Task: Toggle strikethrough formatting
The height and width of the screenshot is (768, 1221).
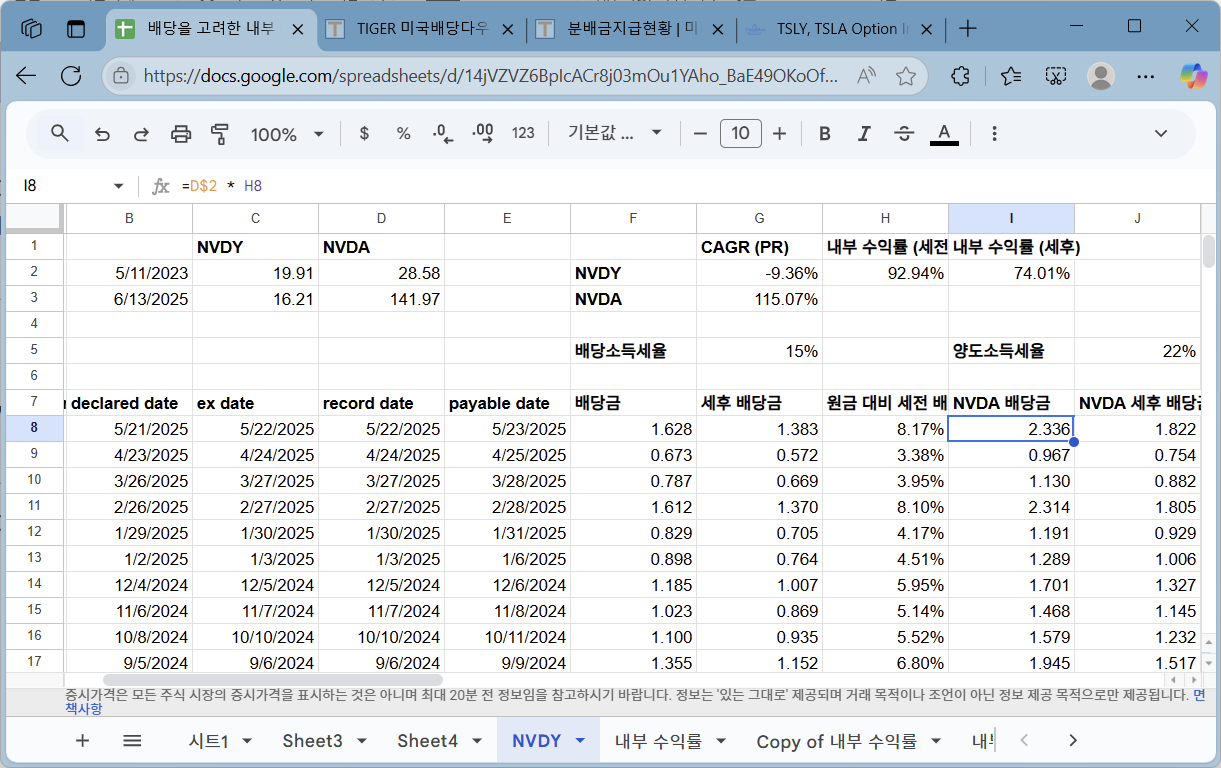Action: click(904, 133)
